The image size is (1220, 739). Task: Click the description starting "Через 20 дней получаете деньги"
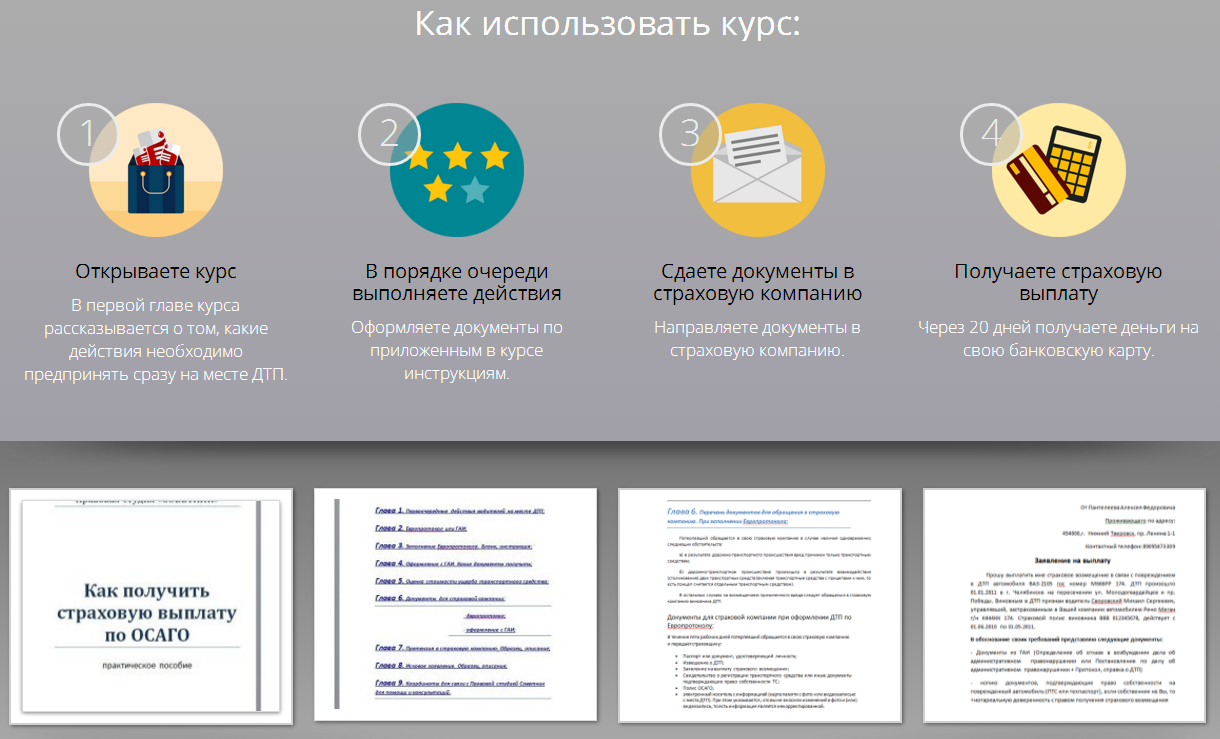click(1059, 339)
